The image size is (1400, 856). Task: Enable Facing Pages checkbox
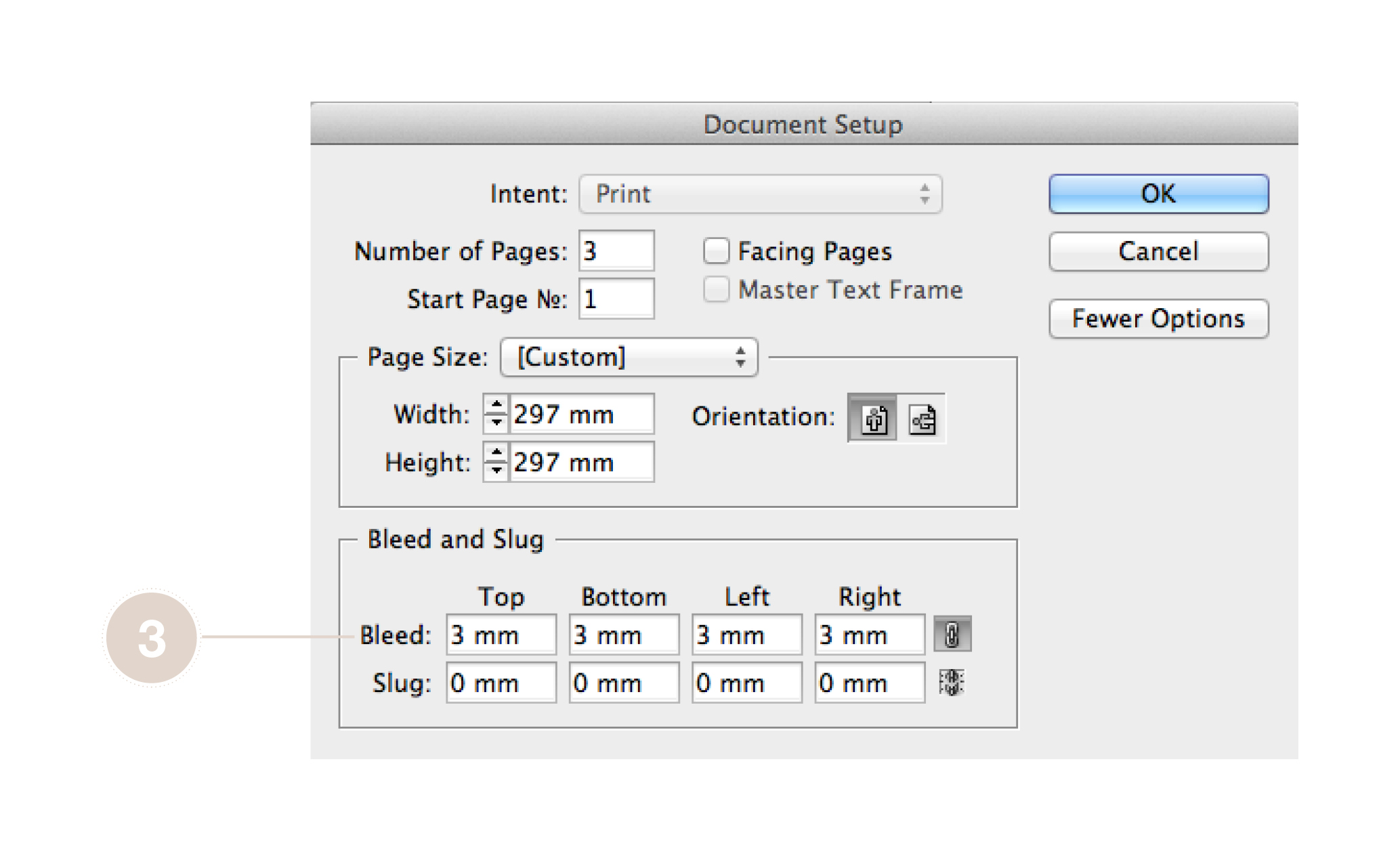pyautogui.click(x=716, y=251)
